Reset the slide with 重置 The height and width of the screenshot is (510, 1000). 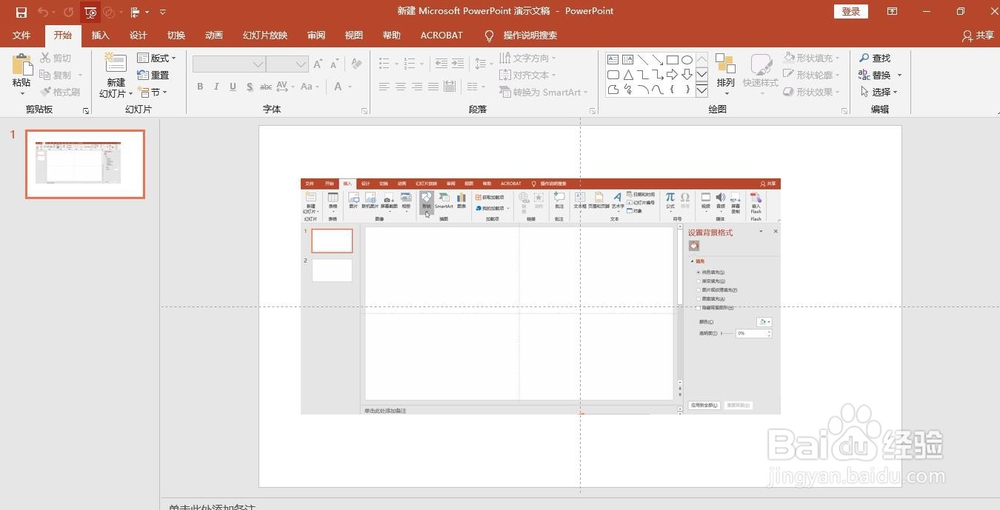[x=153, y=75]
